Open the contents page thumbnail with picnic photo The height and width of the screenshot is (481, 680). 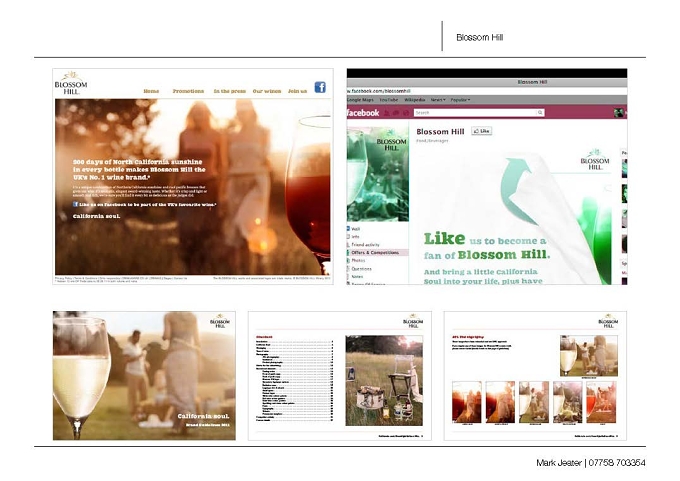pos(340,376)
